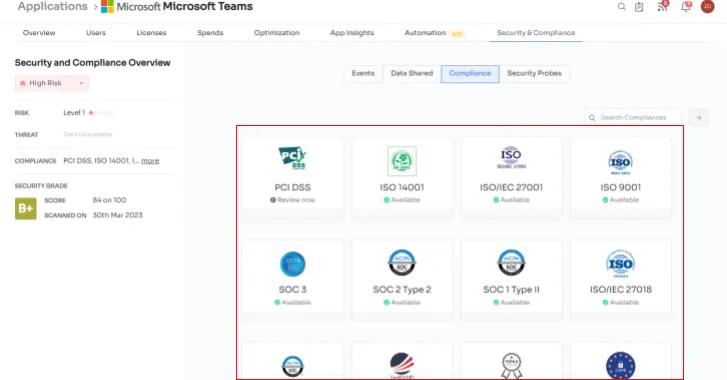Viewport: 727px width, 380px height.
Task: Click the plus add compliance button
Action: [699, 118]
